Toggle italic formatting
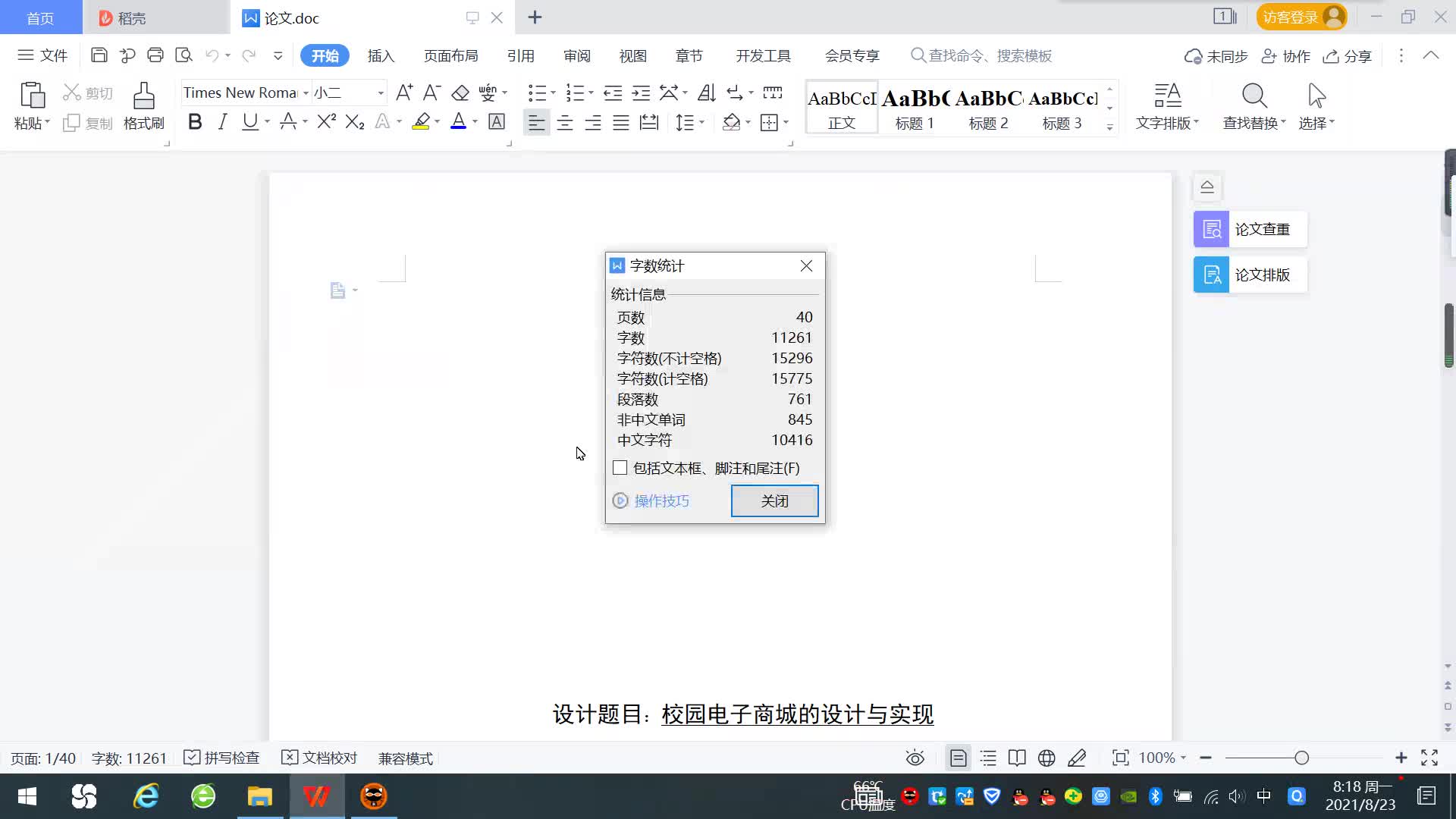Screen dimensions: 1456x819 coord(221,121)
